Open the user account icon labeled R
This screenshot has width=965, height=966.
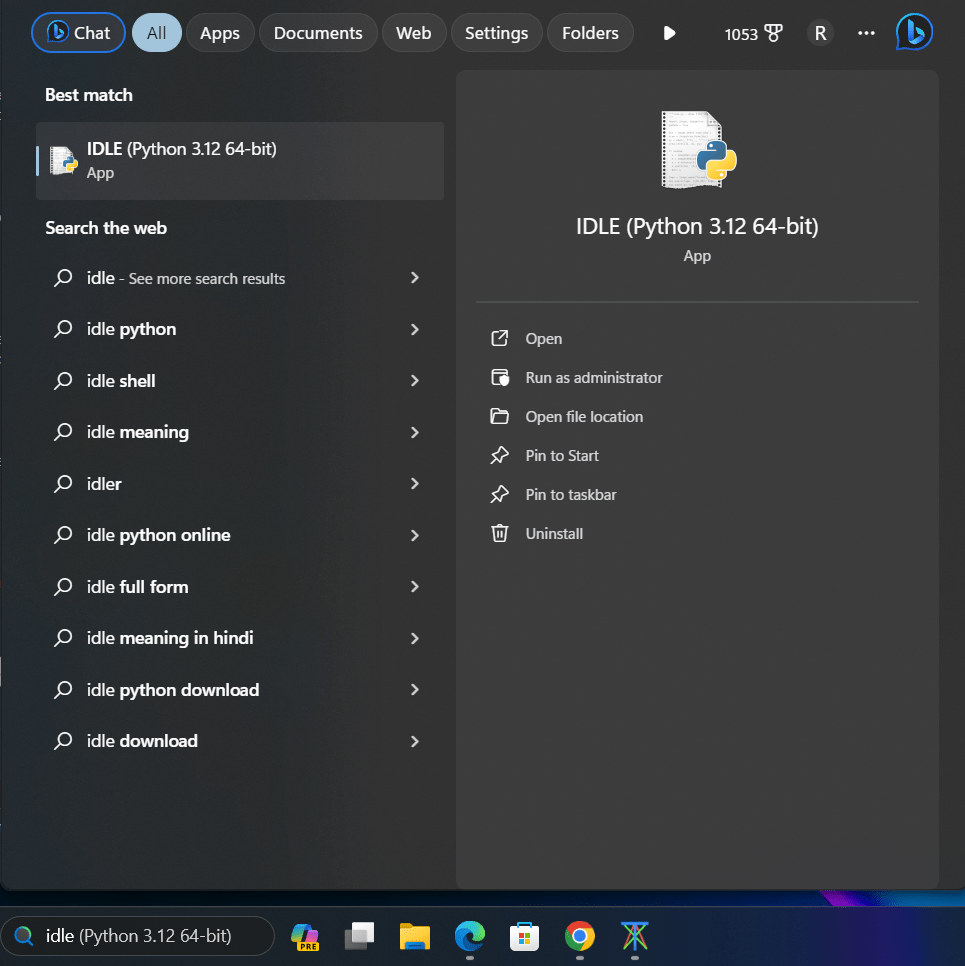click(x=819, y=32)
